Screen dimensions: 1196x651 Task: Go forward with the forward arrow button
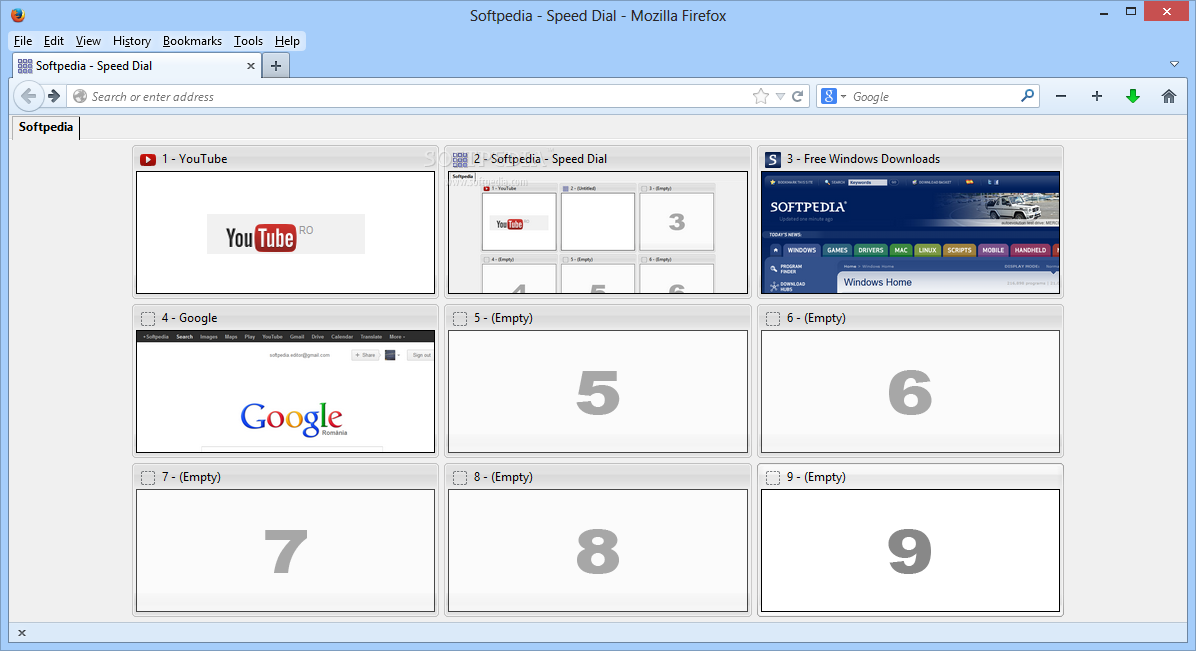(x=53, y=96)
